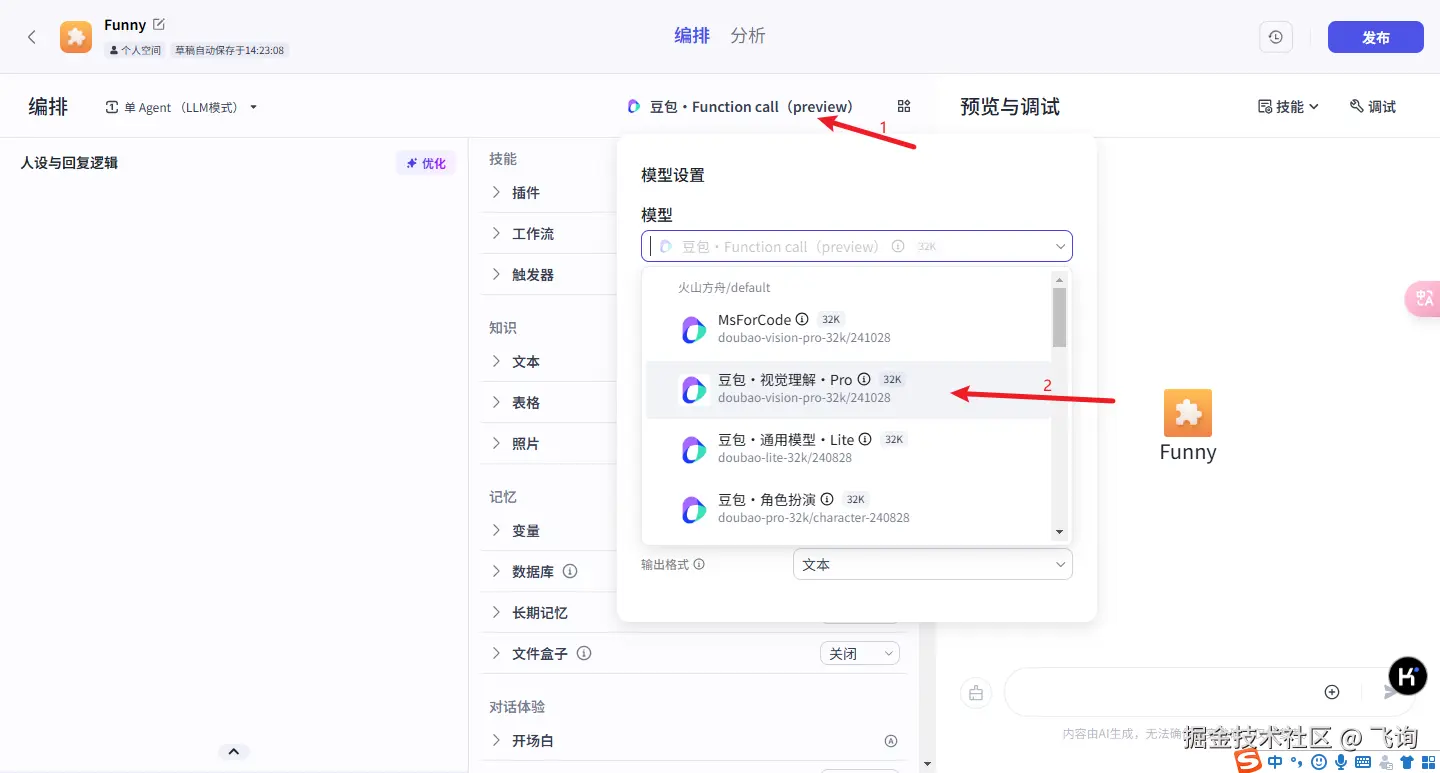The height and width of the screenshot is (773, 1440).
Task: Click the model search input field
Action: click(x=856, y=246)
